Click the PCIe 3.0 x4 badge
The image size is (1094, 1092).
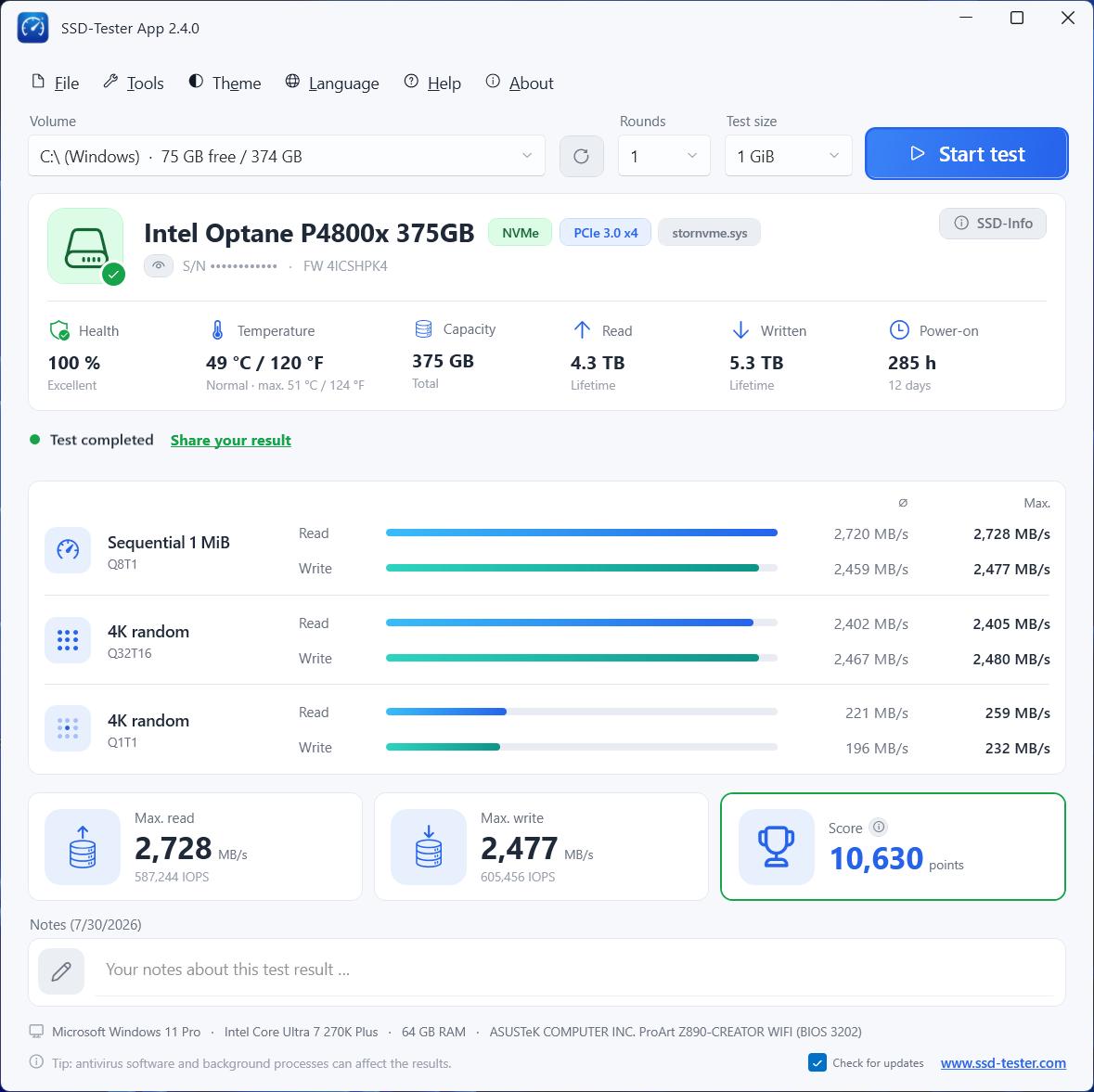606,232
